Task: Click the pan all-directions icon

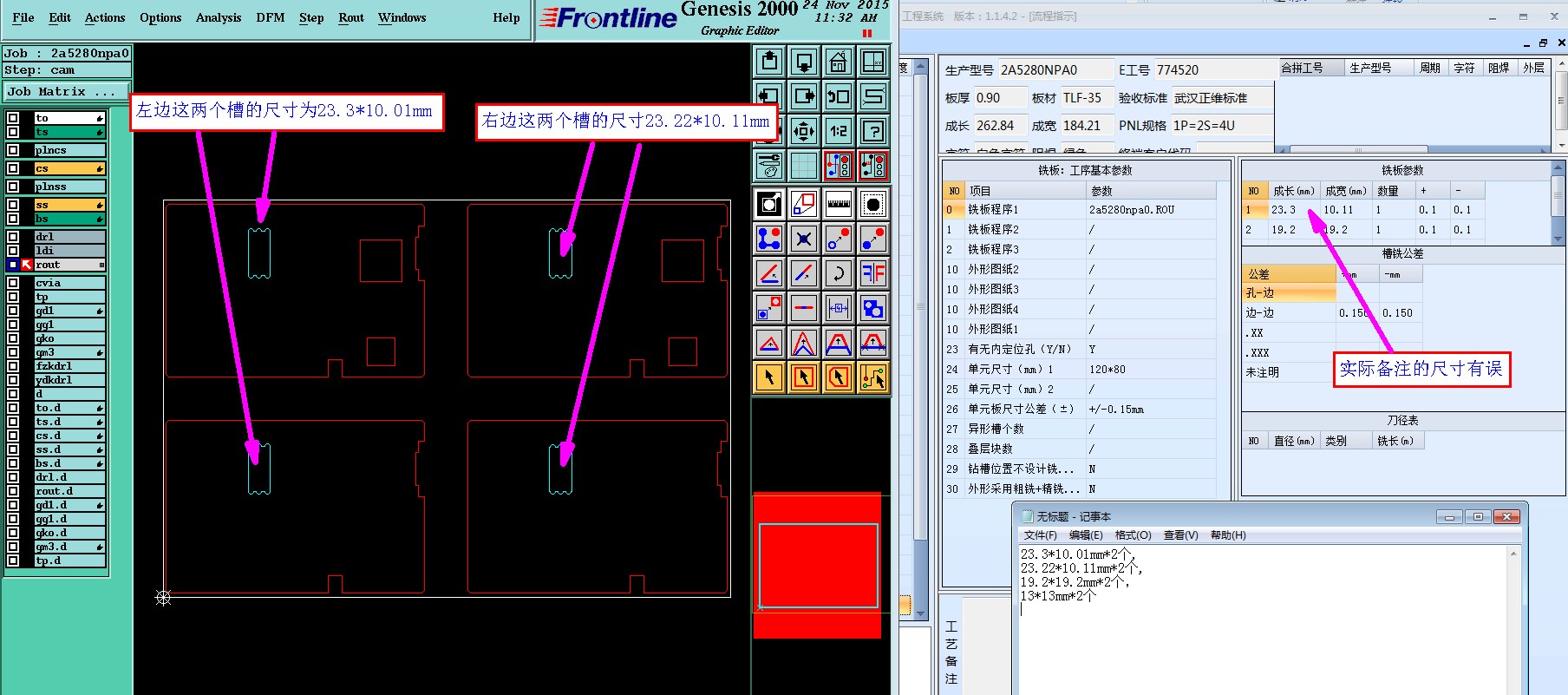Action: coord(804,131)
